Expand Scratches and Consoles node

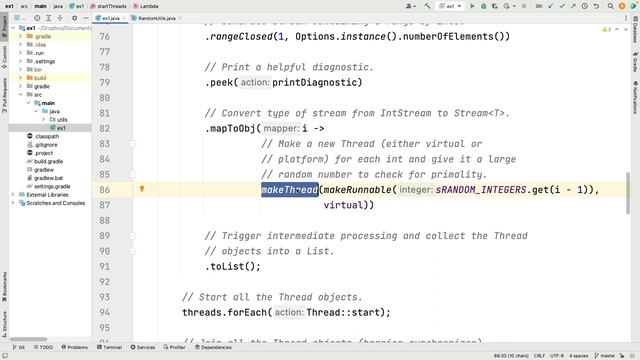(13, 203)
